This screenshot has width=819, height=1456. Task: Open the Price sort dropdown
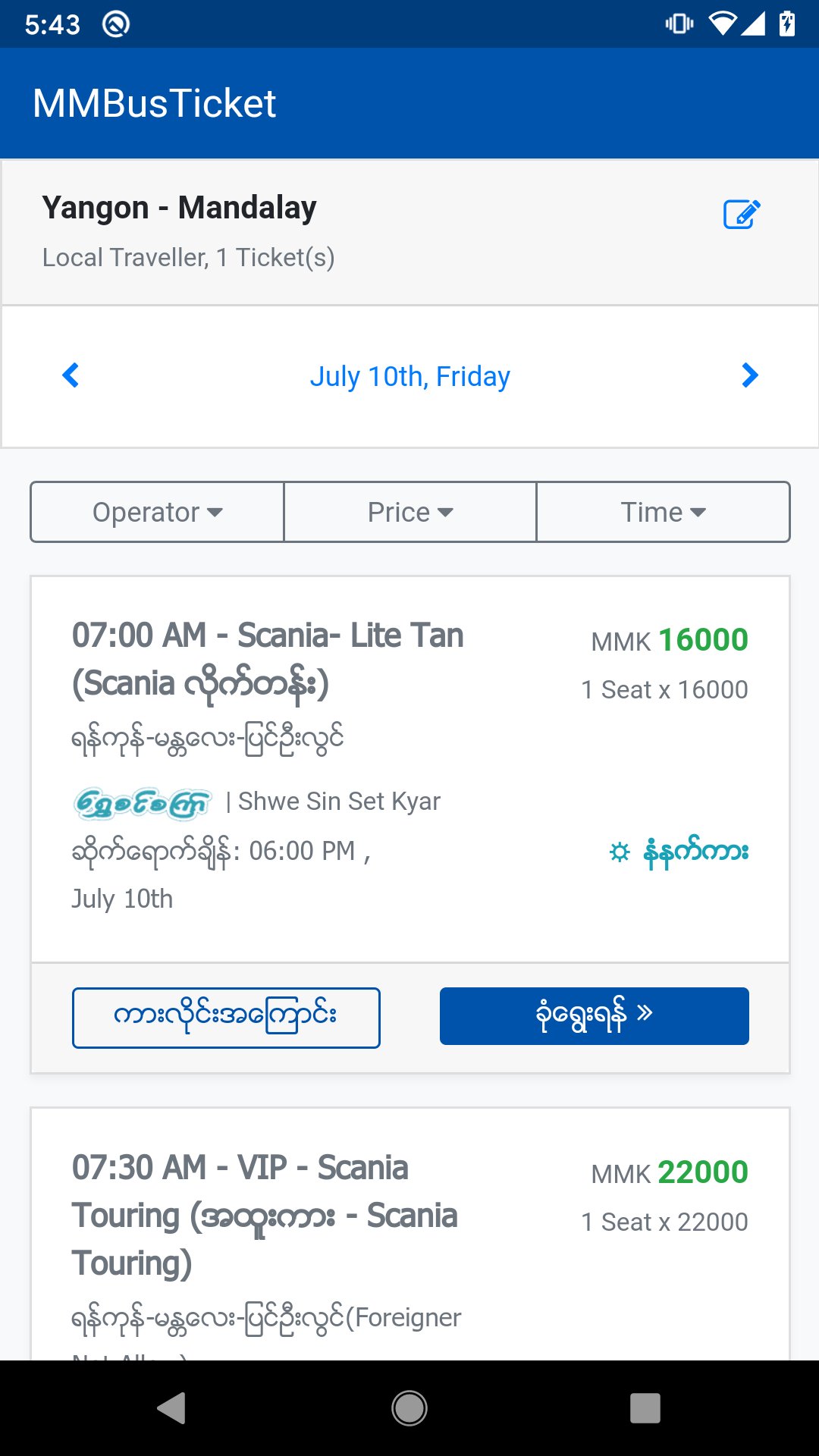tap(409, 513)
